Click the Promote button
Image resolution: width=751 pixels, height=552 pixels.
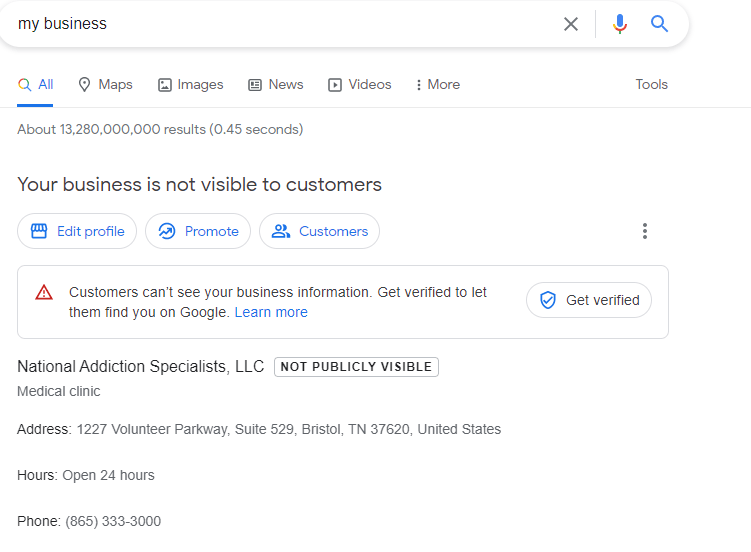[x=198, y=231]
